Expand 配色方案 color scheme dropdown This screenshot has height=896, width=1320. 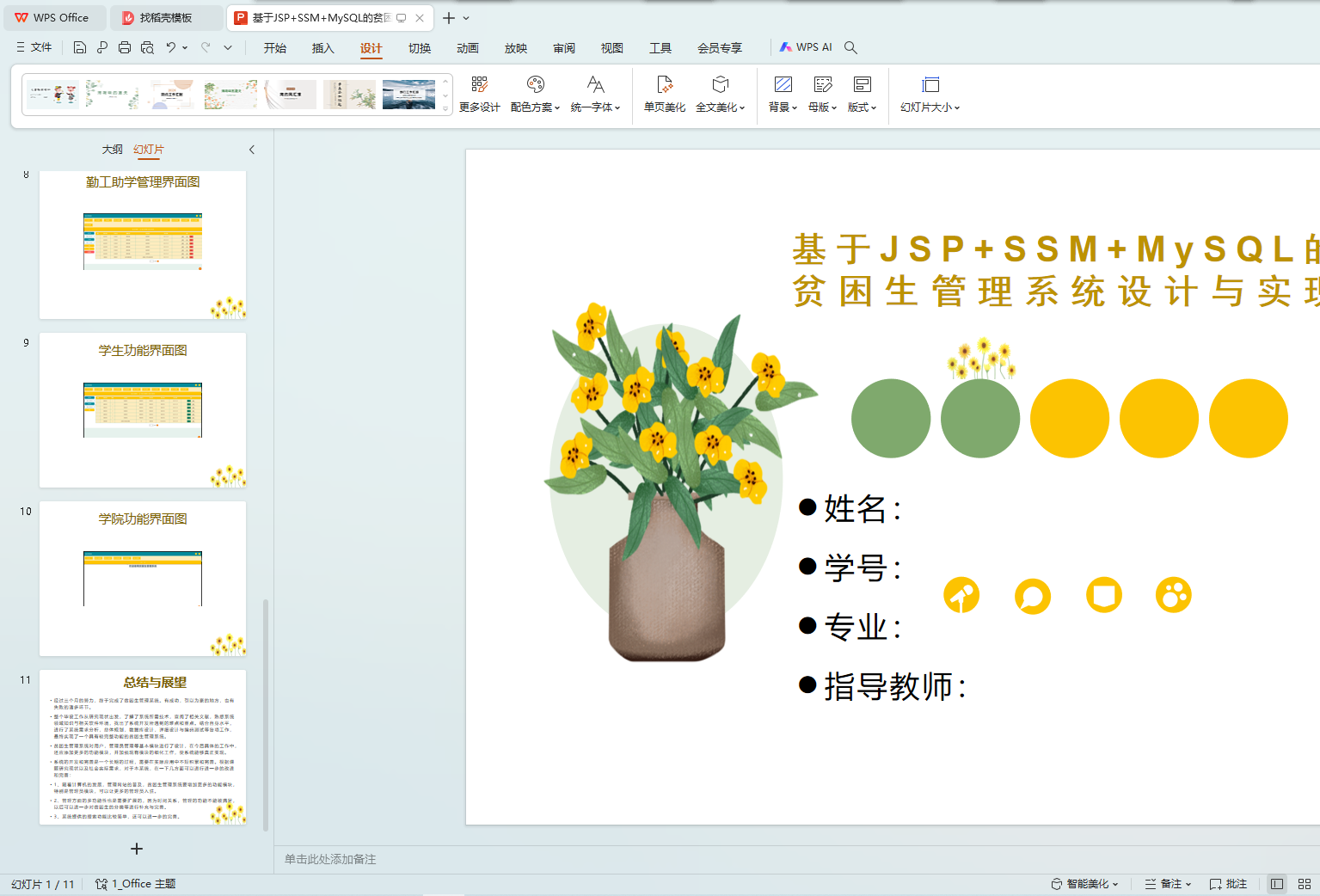[535, 94]
